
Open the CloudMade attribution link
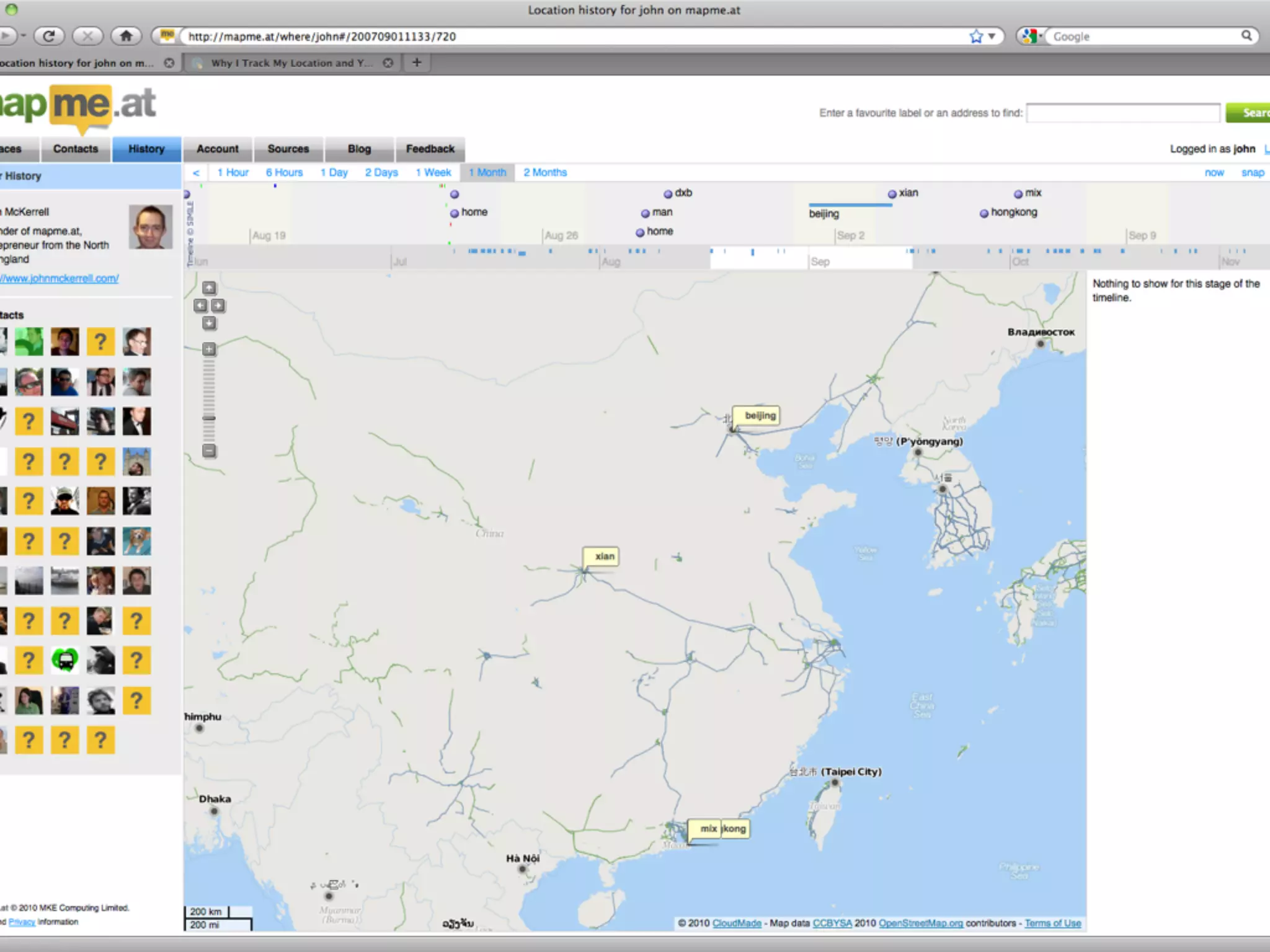point(737,923)
